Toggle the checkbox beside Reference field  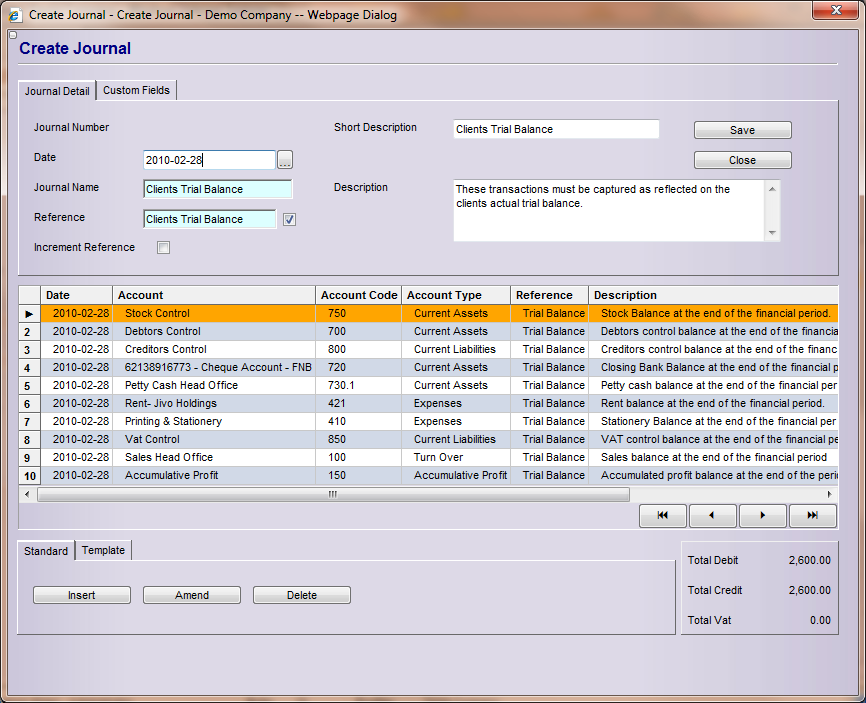(x=289, y=220)
